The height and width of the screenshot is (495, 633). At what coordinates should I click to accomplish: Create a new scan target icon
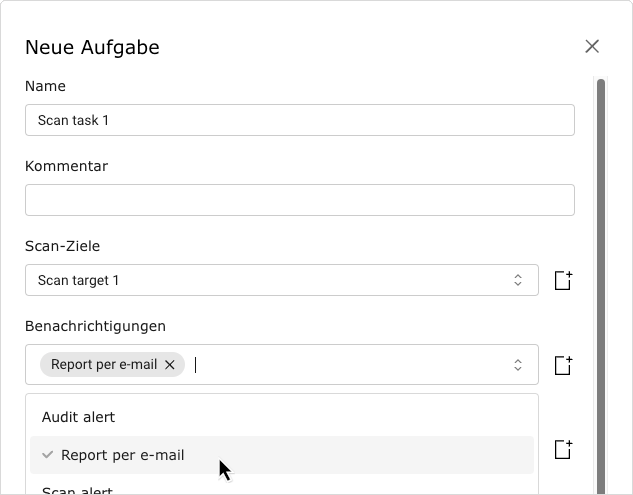[x=563, y=281]
